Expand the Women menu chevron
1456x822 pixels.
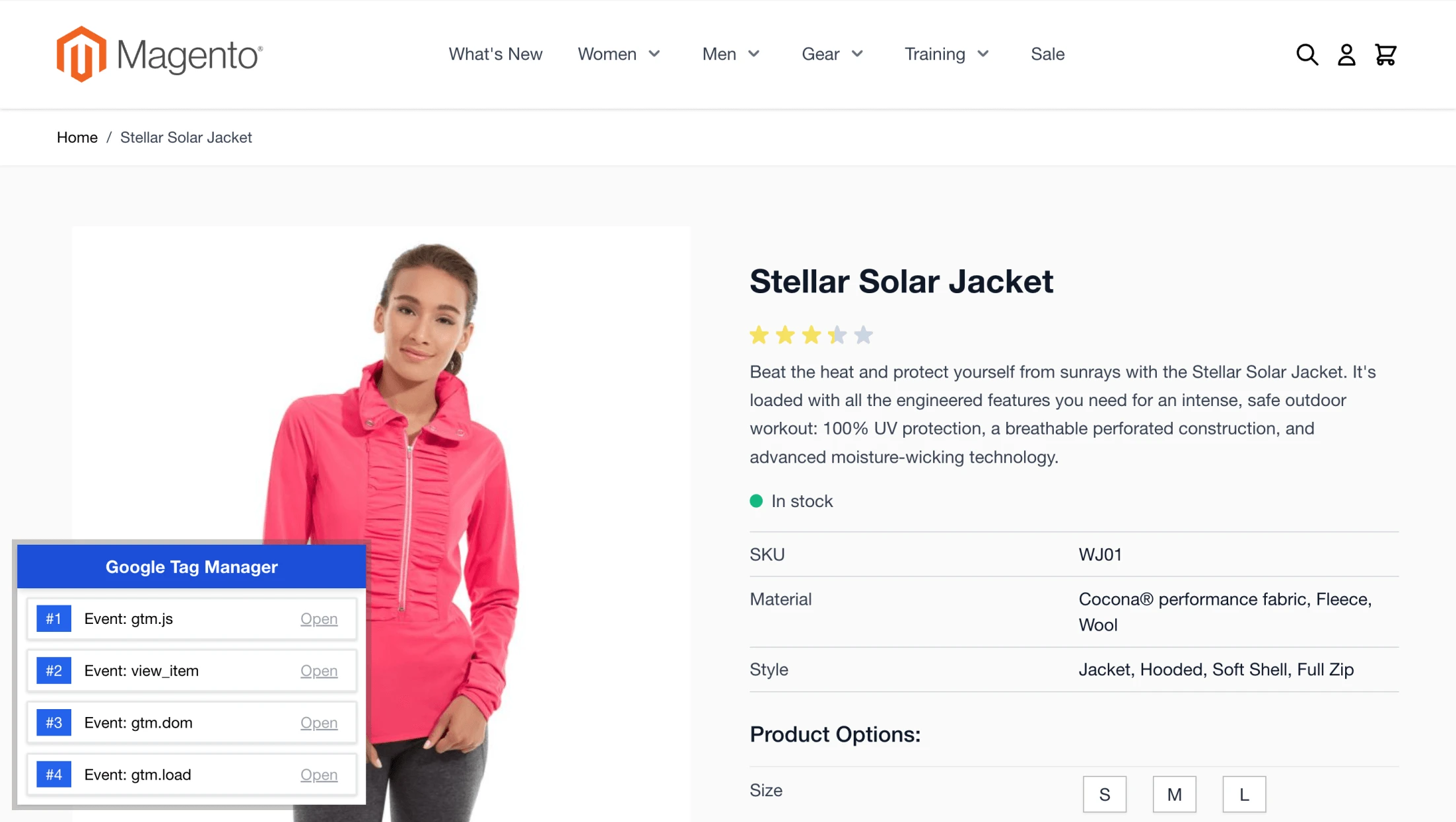[x=654, y=54]
